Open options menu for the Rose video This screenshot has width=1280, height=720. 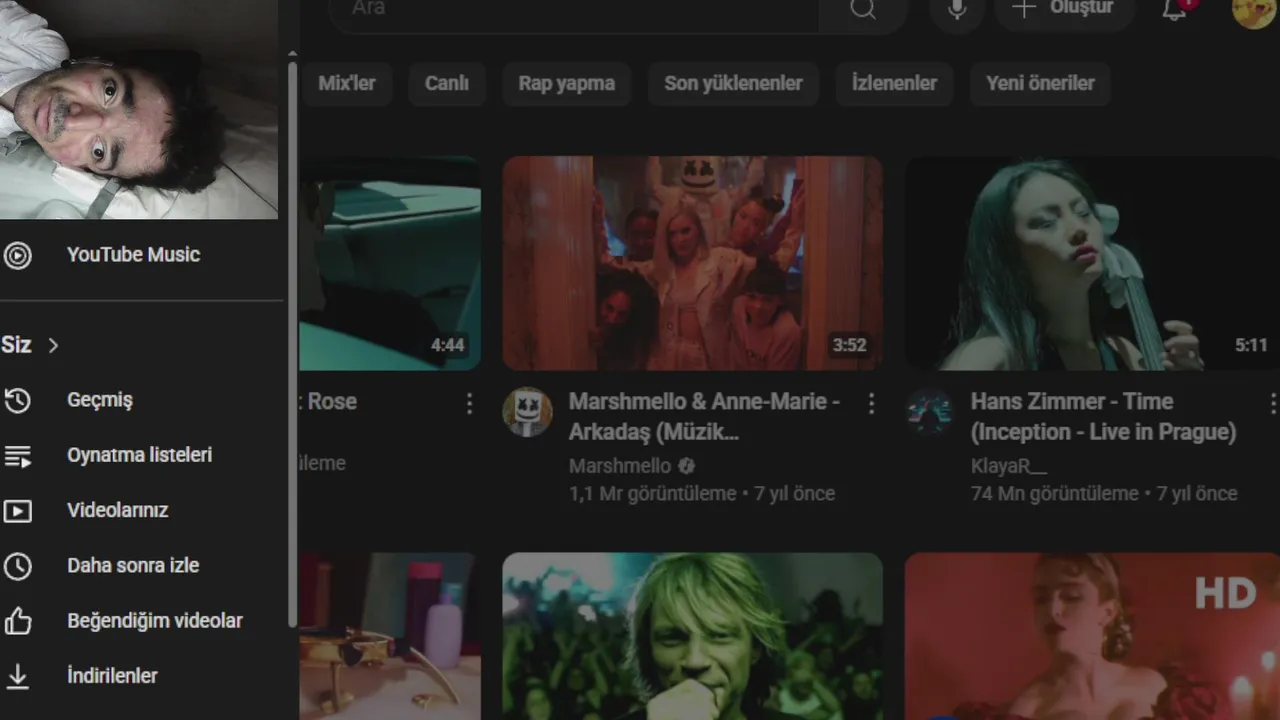pos(469,403)
